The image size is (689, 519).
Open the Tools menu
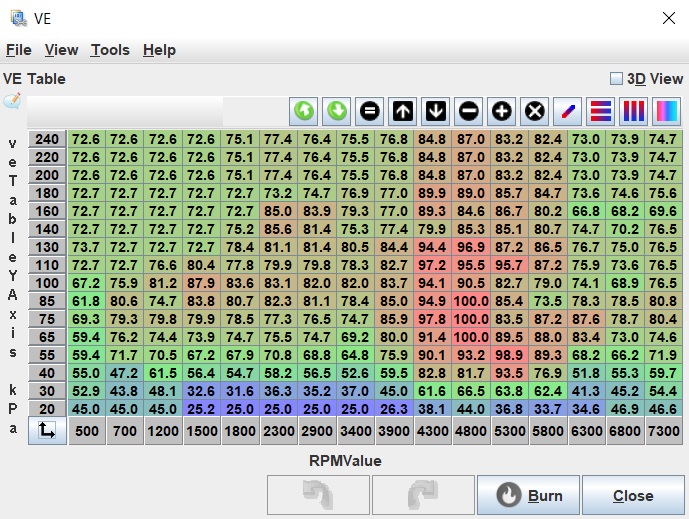click(x=110, y=50)
